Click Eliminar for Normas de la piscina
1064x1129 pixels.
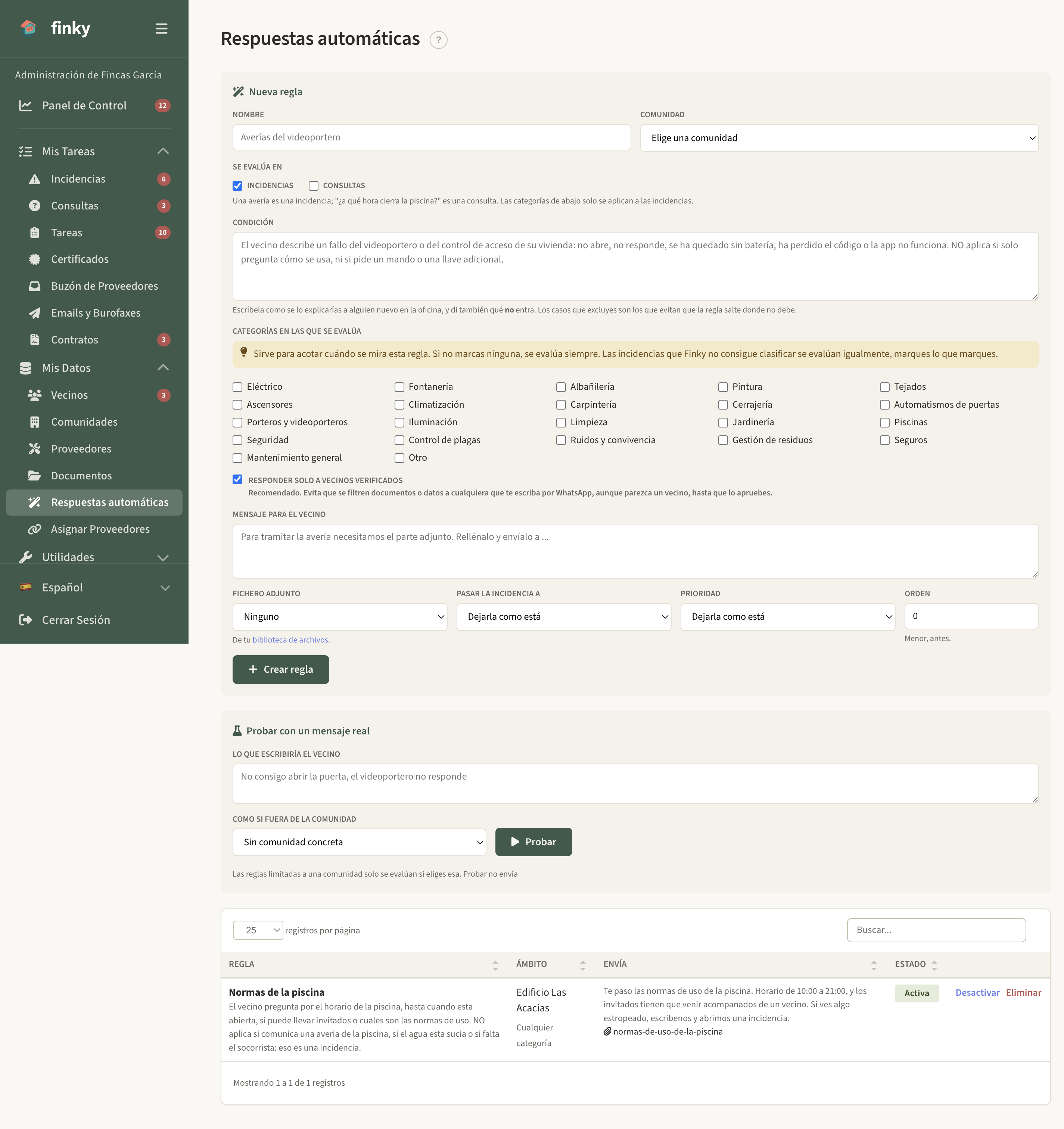[1023, 993]
